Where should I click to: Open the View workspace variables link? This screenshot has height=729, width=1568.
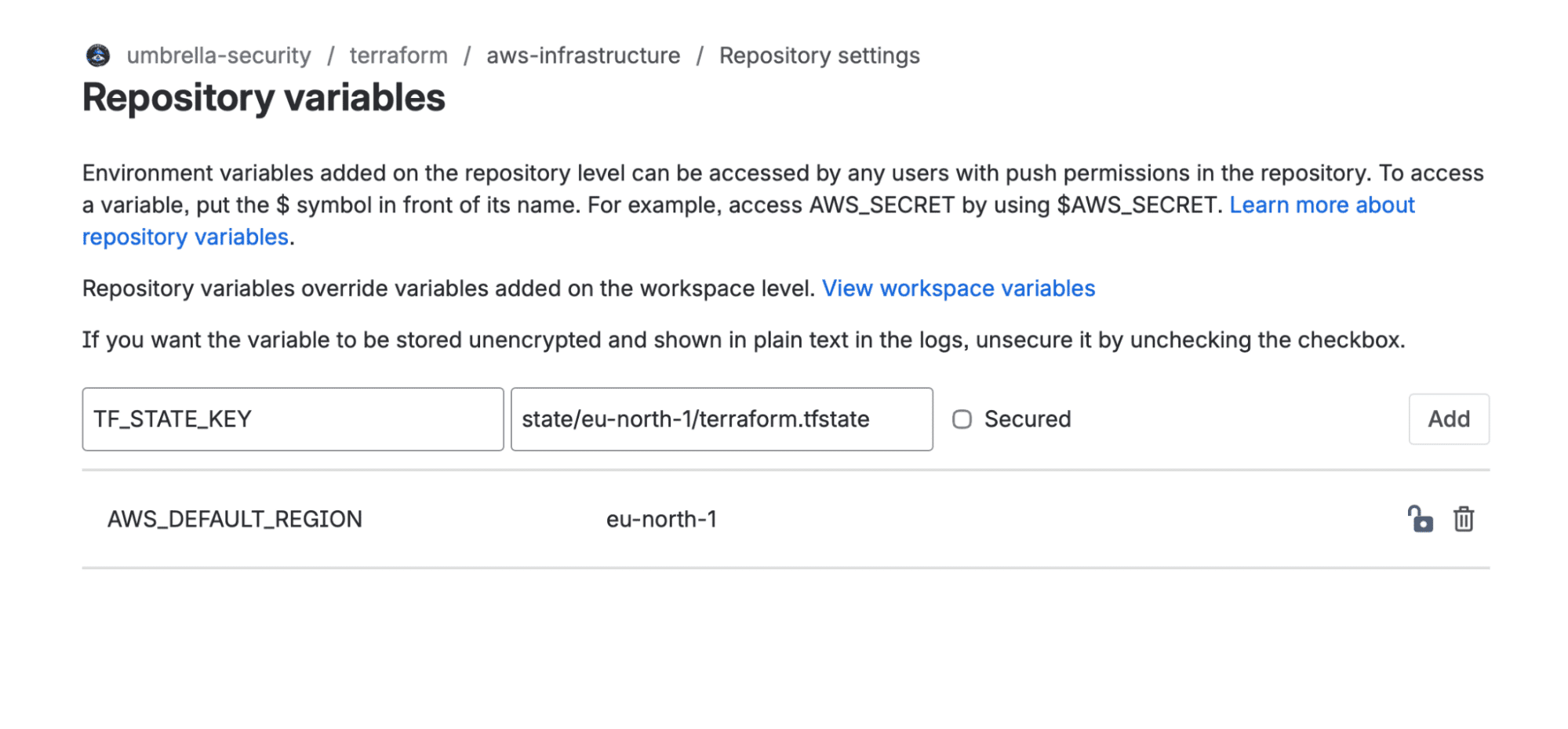click(958, 288)
